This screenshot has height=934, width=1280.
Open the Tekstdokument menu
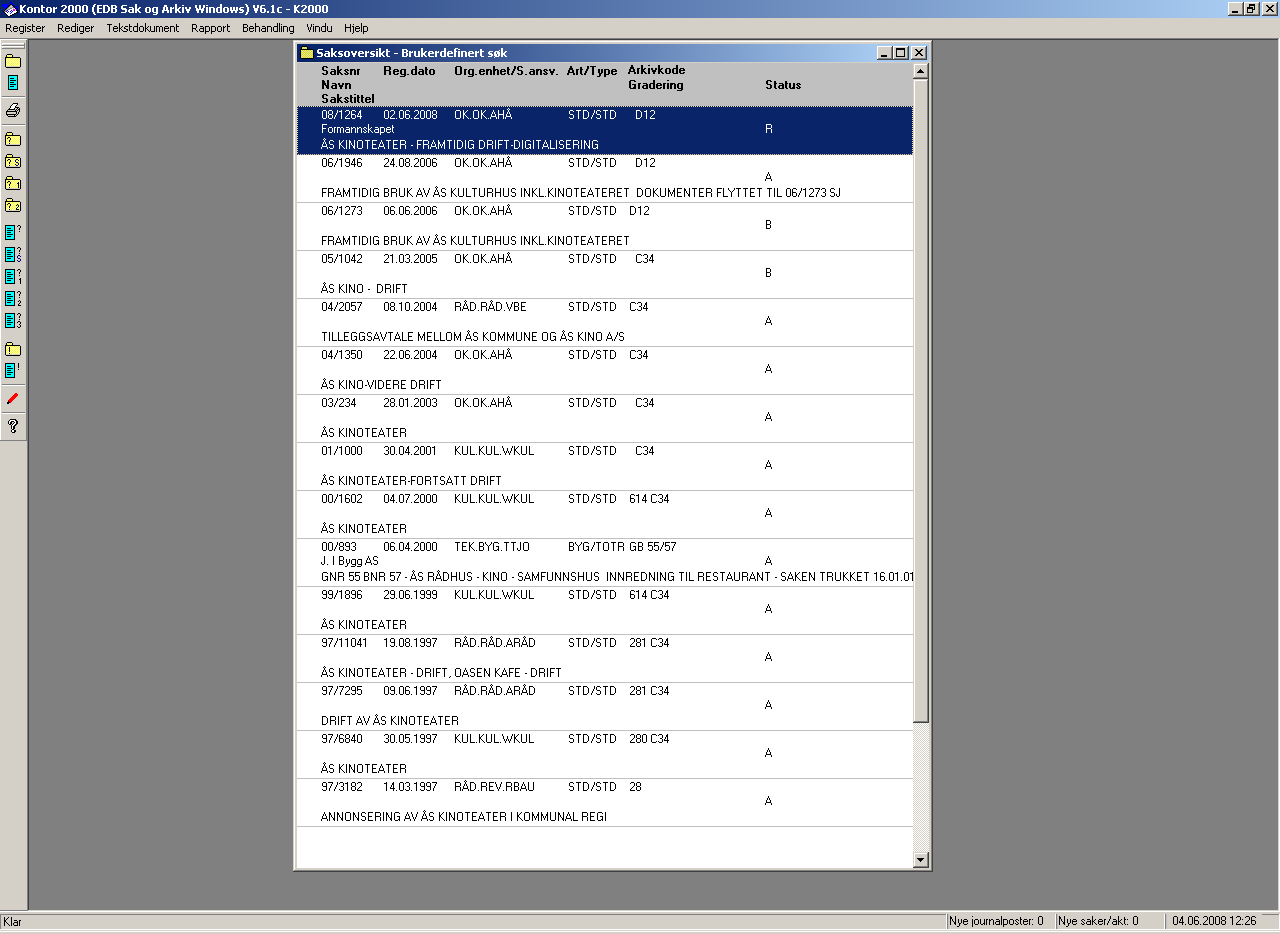143,28
